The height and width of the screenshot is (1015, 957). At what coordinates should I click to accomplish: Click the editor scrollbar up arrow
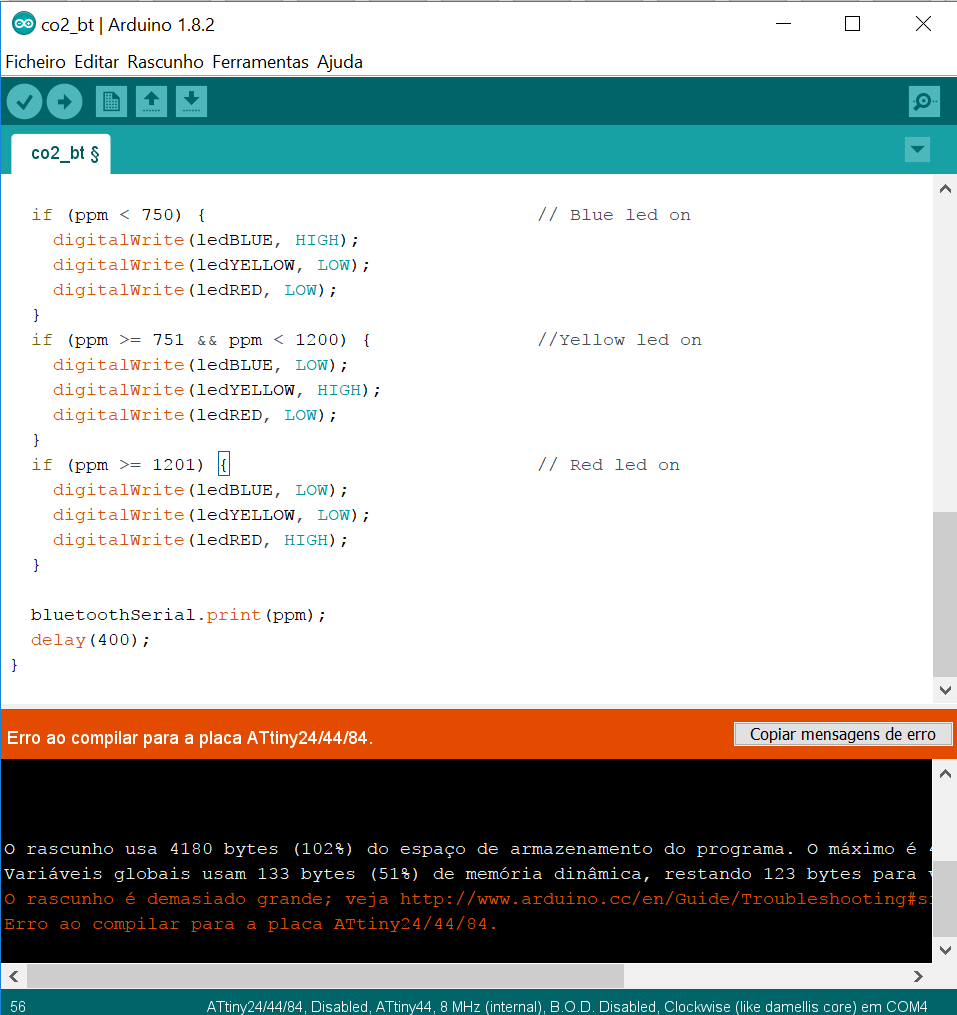pyautogui.click(x=945, y=189)
